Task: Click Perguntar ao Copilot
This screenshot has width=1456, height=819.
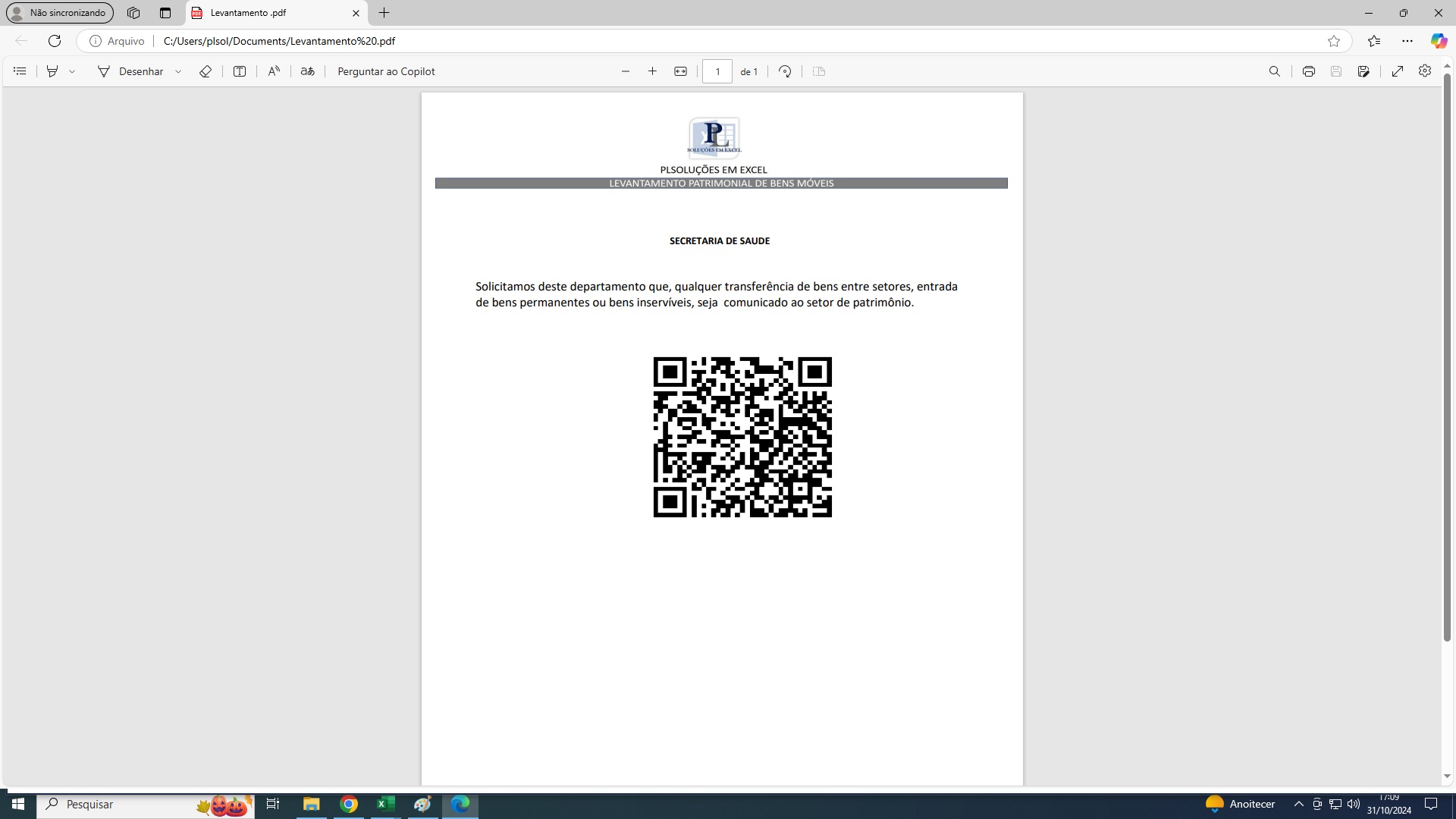Action: (x=386, y=71)
